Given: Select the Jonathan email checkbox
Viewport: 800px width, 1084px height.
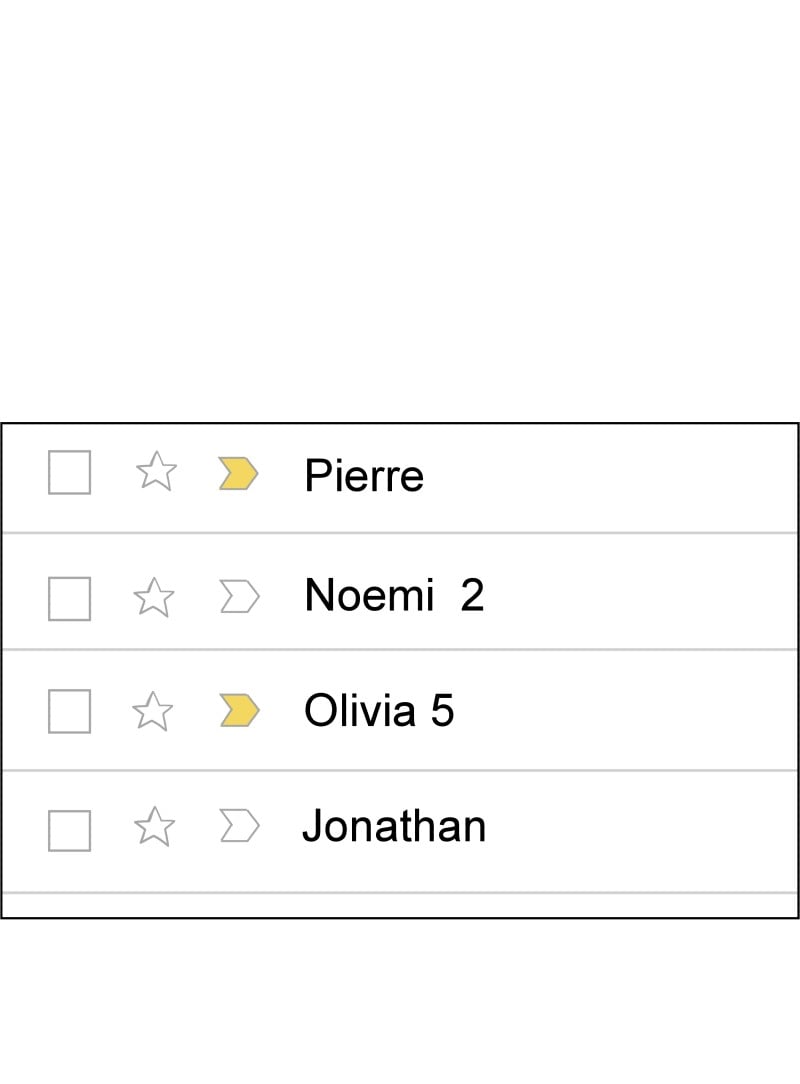Looking at the screenshot, I should tap(69, 830).
